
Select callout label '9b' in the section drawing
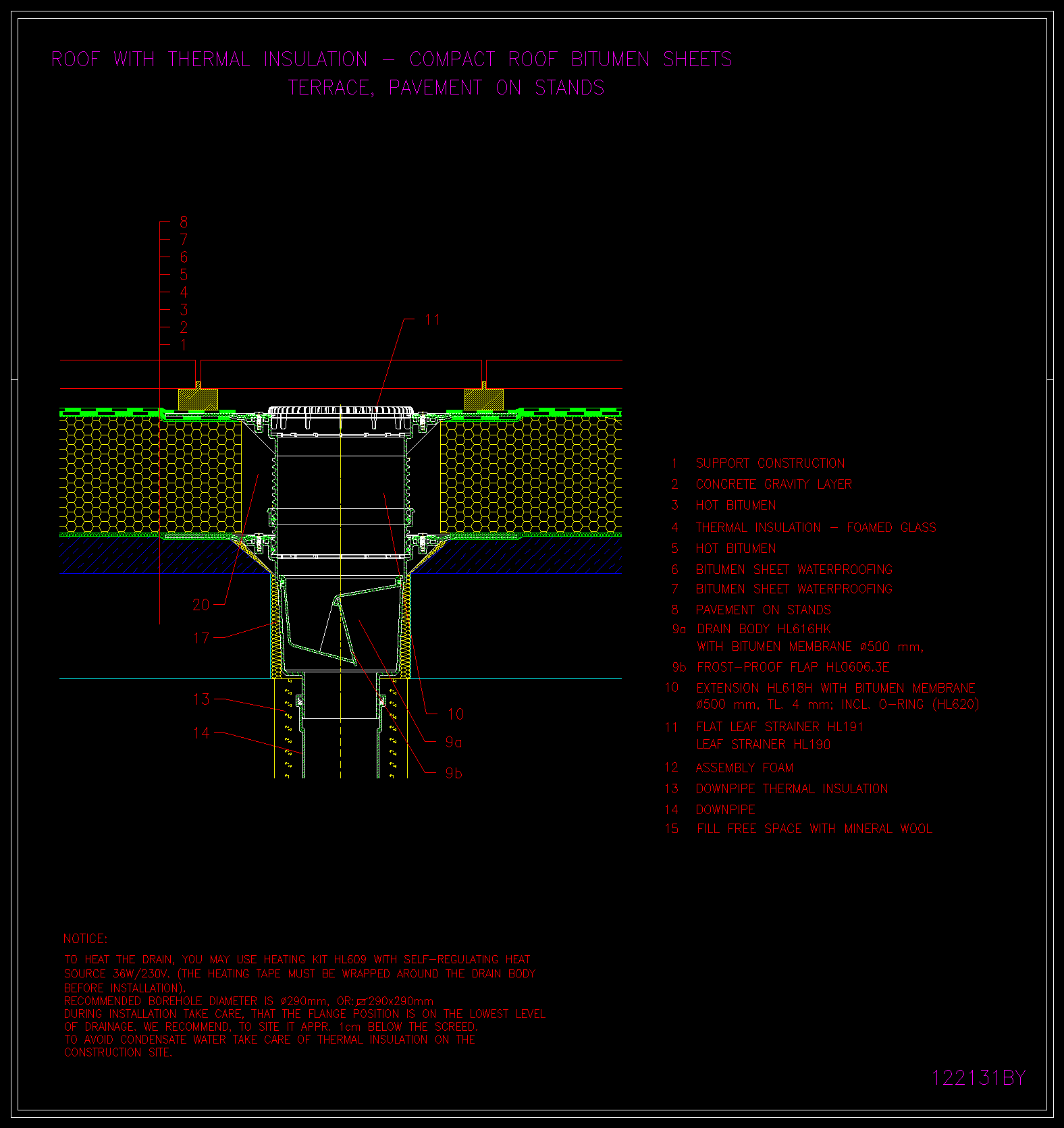(454, 774)
